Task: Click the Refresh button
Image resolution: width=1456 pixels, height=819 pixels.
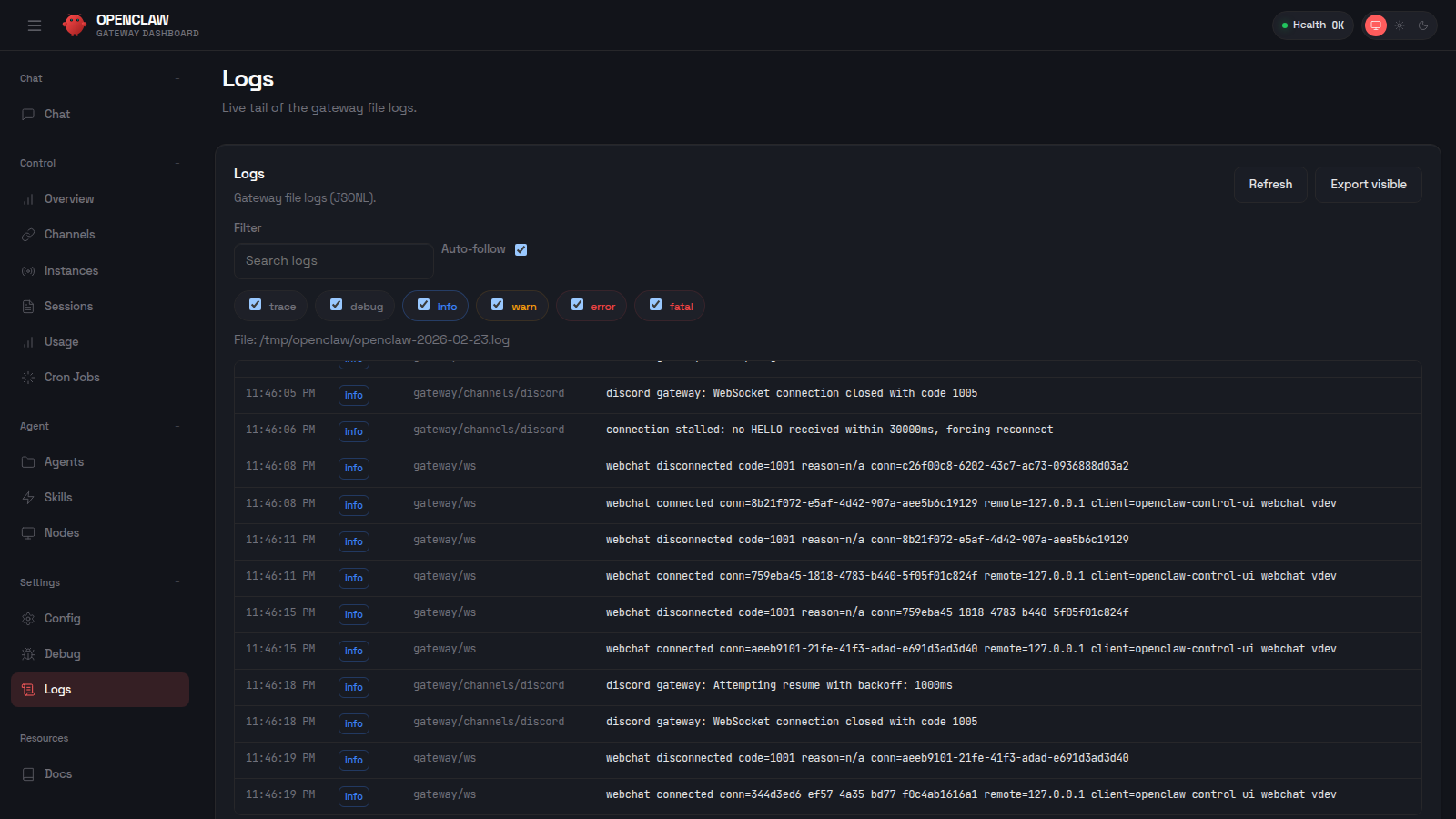Action: point(1270,184)
